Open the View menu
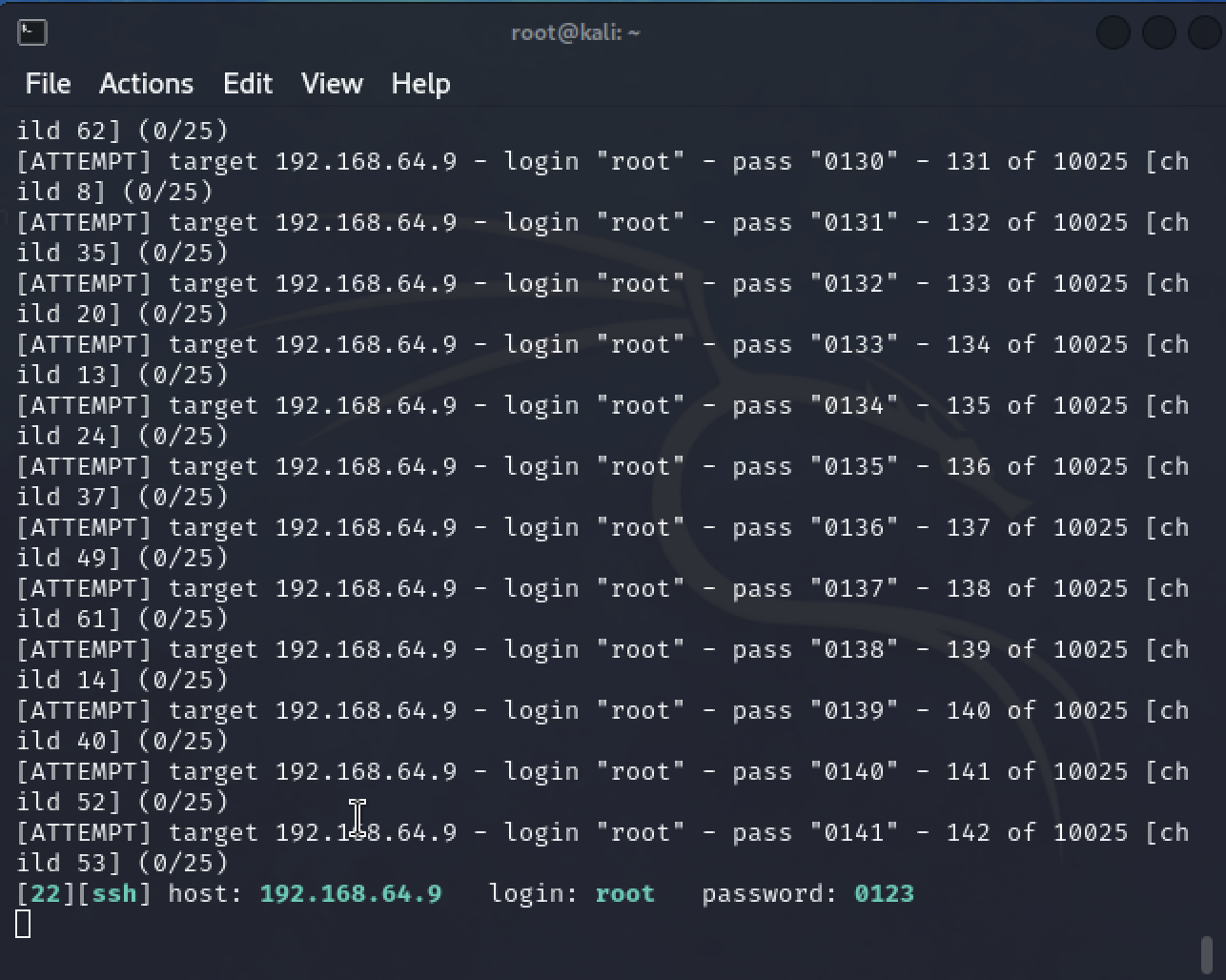The height and width of the screenshot is (980, 1226). pos(332,84)
